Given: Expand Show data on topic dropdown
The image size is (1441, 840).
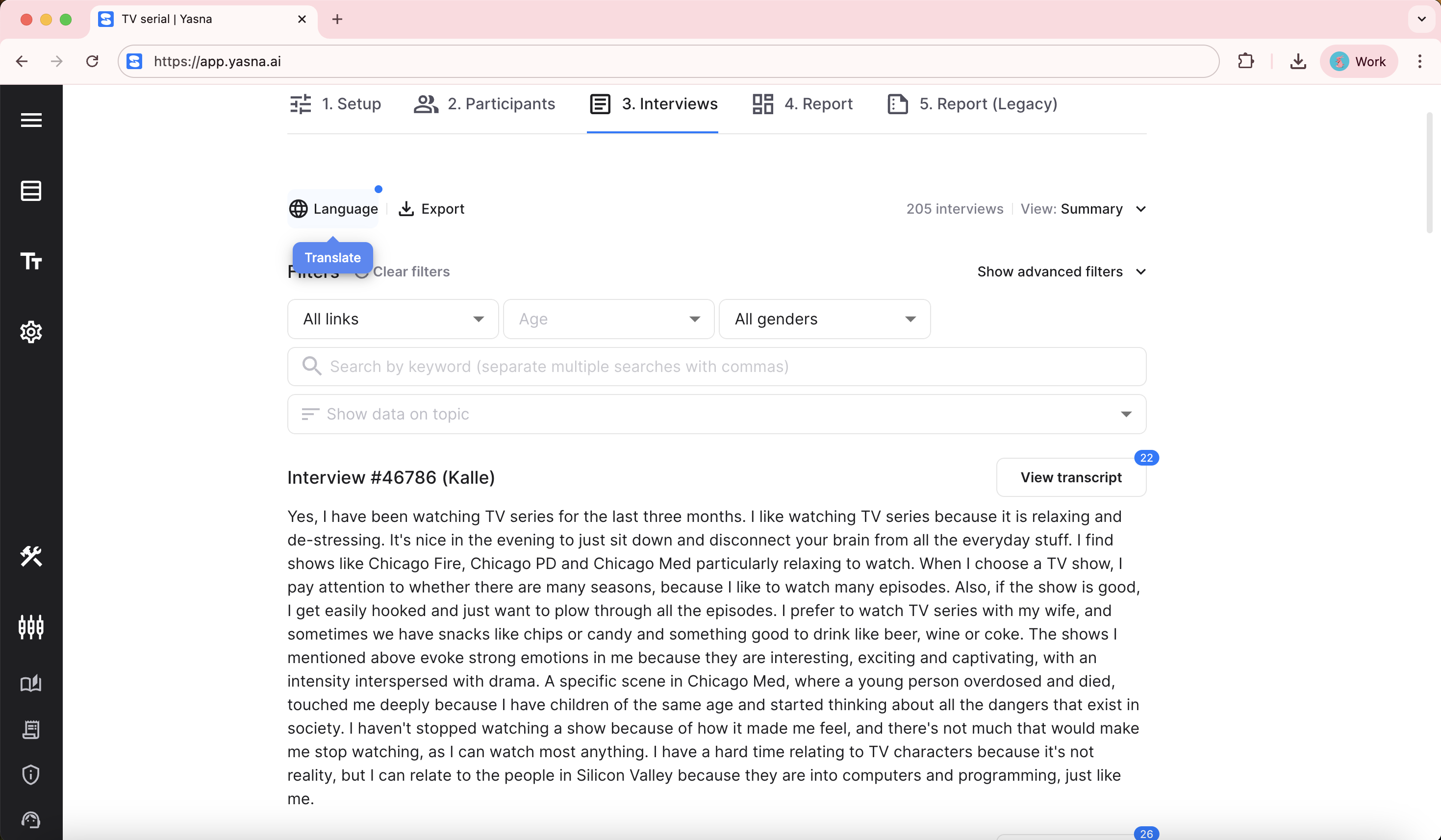Looking at the screenshot, I should [x=716, y=414].
